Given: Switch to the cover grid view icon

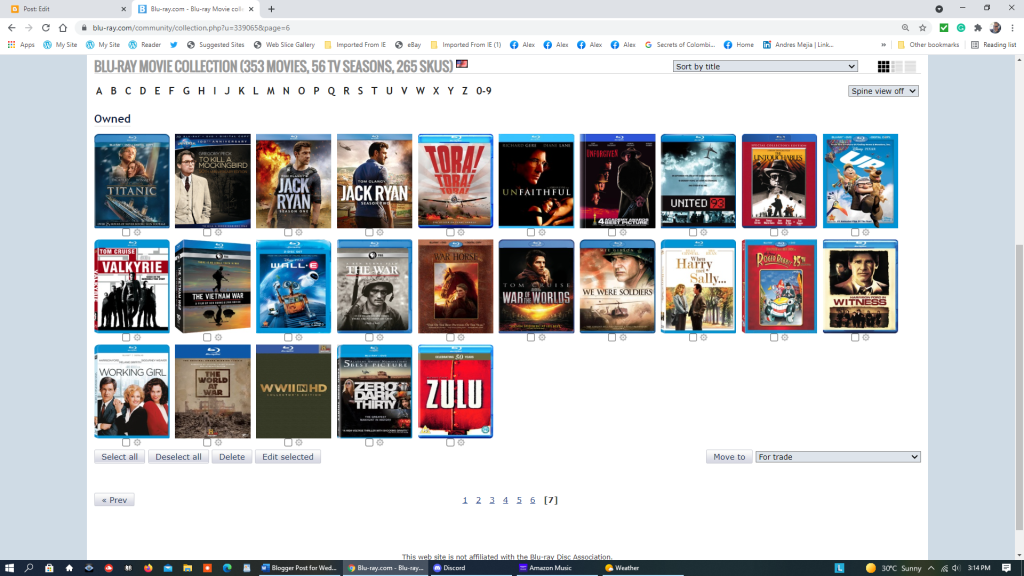Looking at the screenshot, I should tap(884, 67).
